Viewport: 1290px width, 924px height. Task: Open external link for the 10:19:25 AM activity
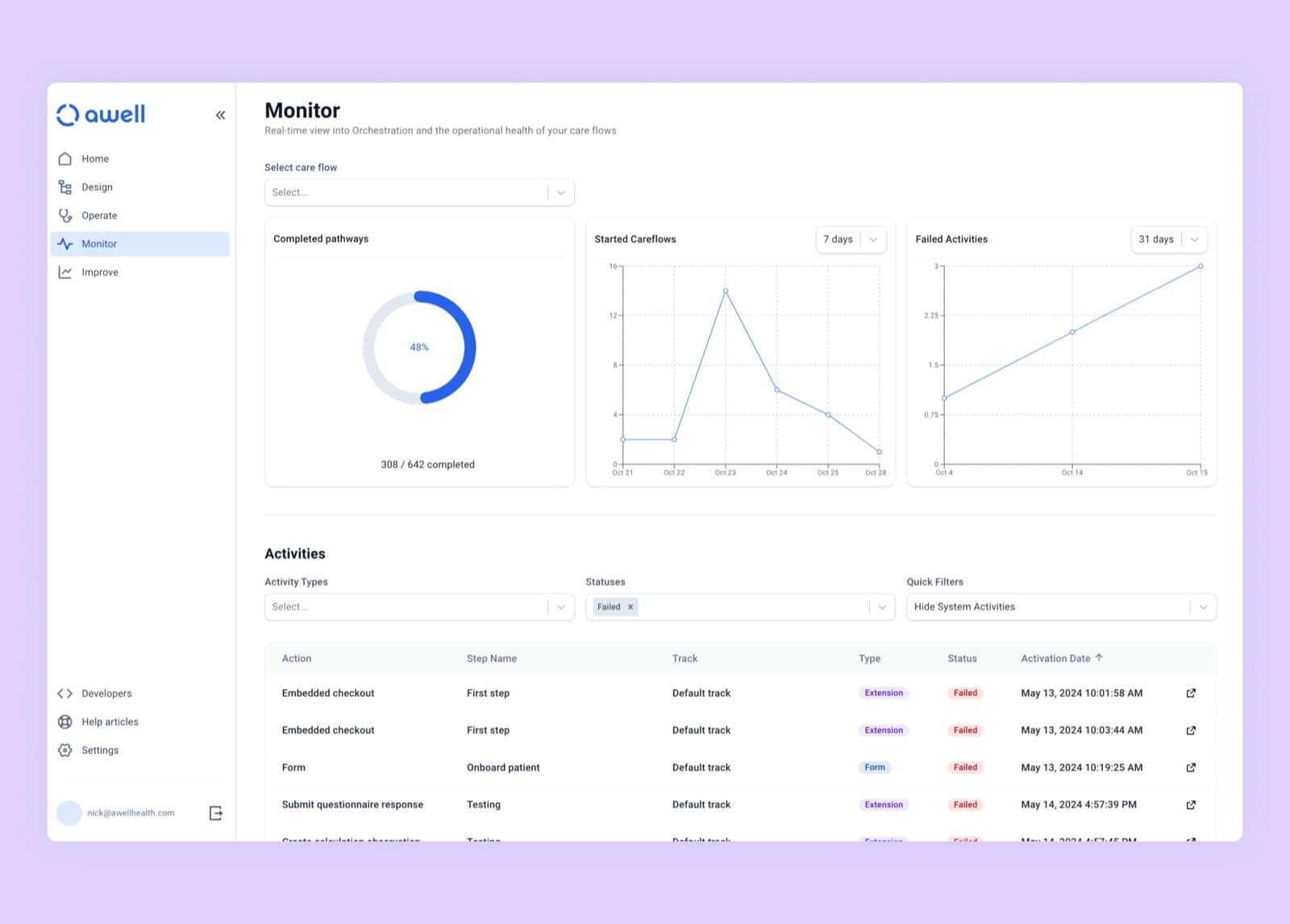point(1191,768)
